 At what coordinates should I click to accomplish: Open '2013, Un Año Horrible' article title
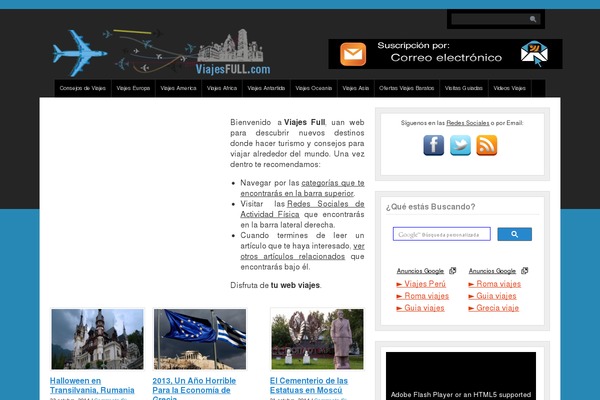pyautogui.click(x=194, y=388)
